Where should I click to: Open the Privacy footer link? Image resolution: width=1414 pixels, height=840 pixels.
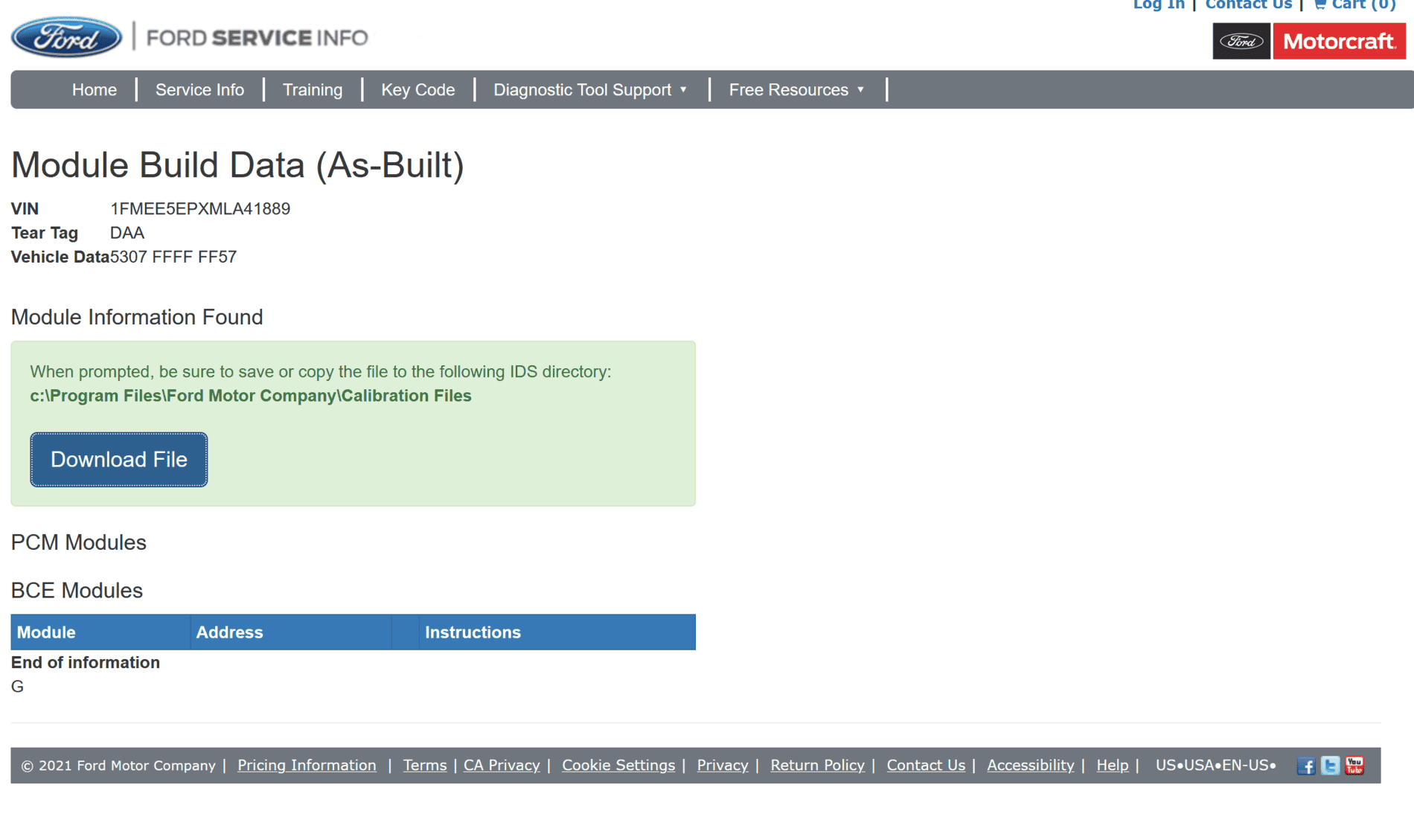723,766
